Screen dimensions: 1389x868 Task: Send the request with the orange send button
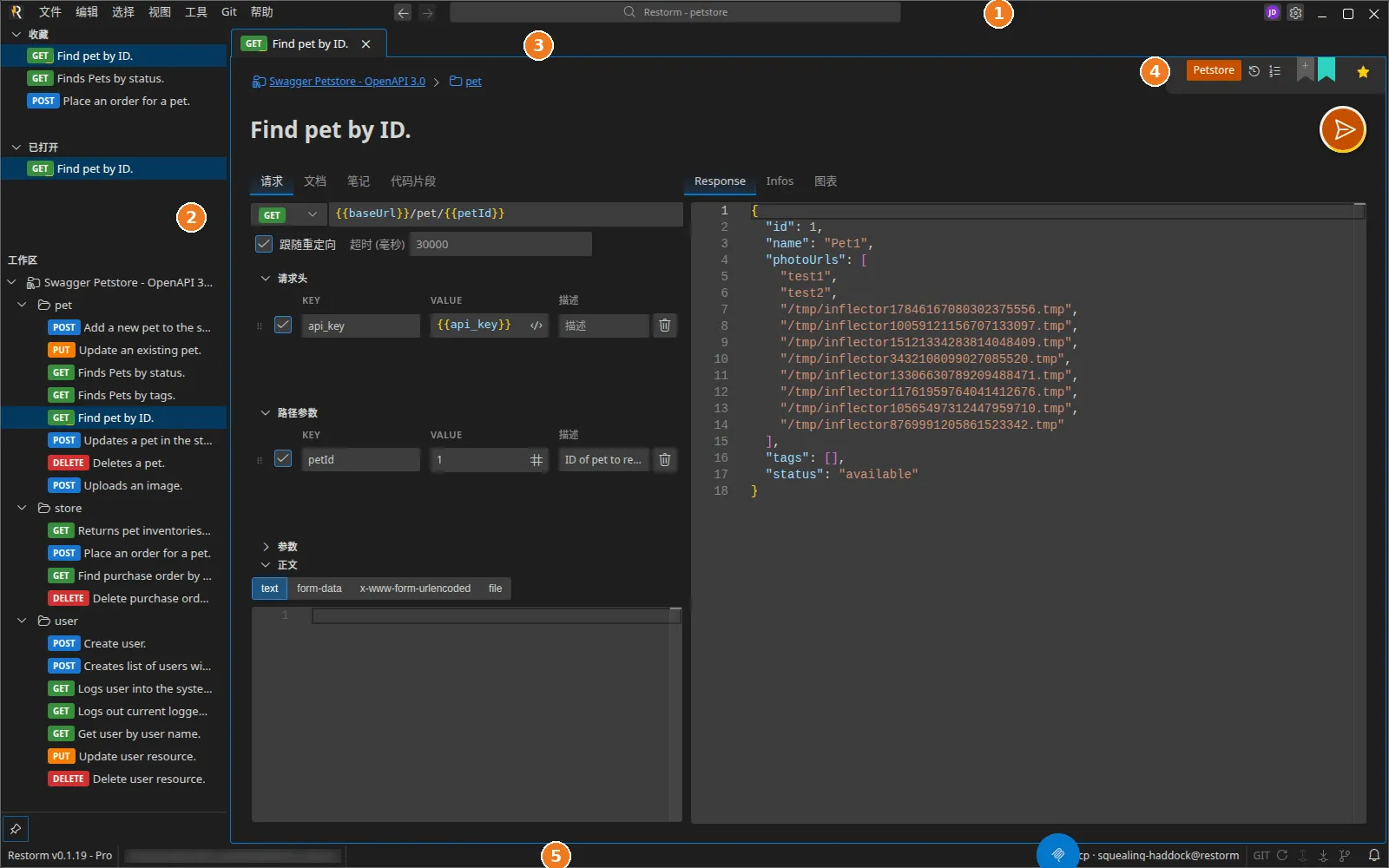(1342, 129)
